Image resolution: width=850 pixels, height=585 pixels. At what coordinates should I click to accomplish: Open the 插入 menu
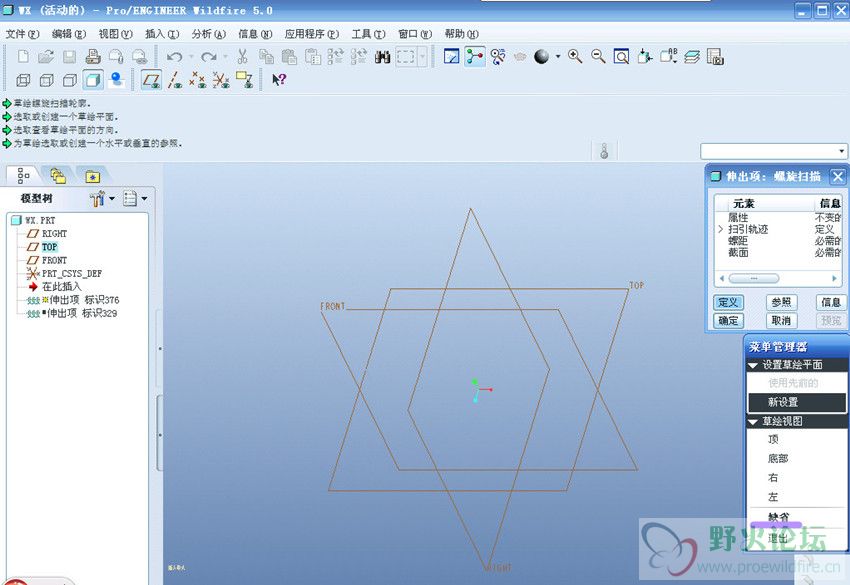[162, 34]
